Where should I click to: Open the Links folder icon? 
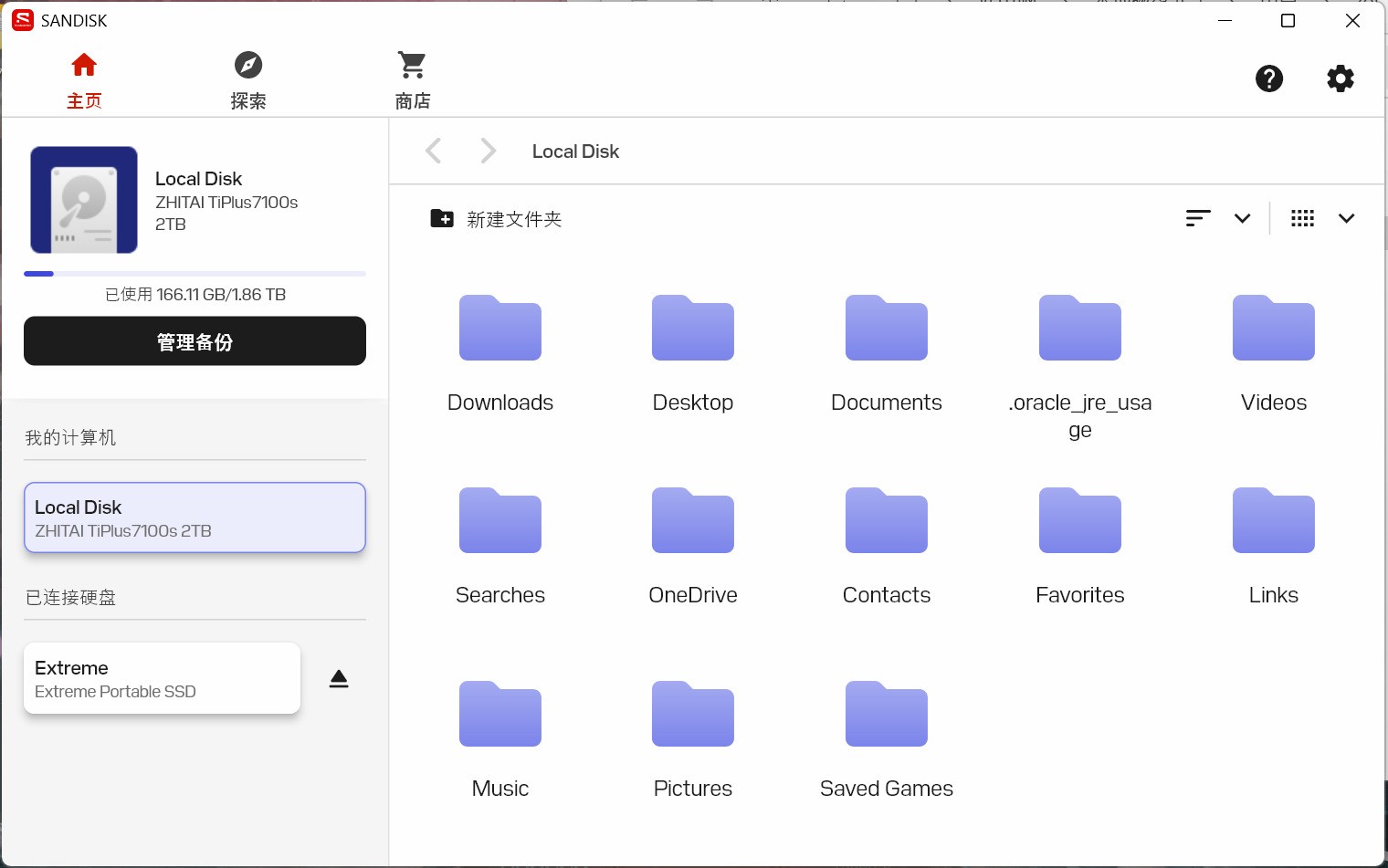pyautogui.click(x=1274, y=520)
